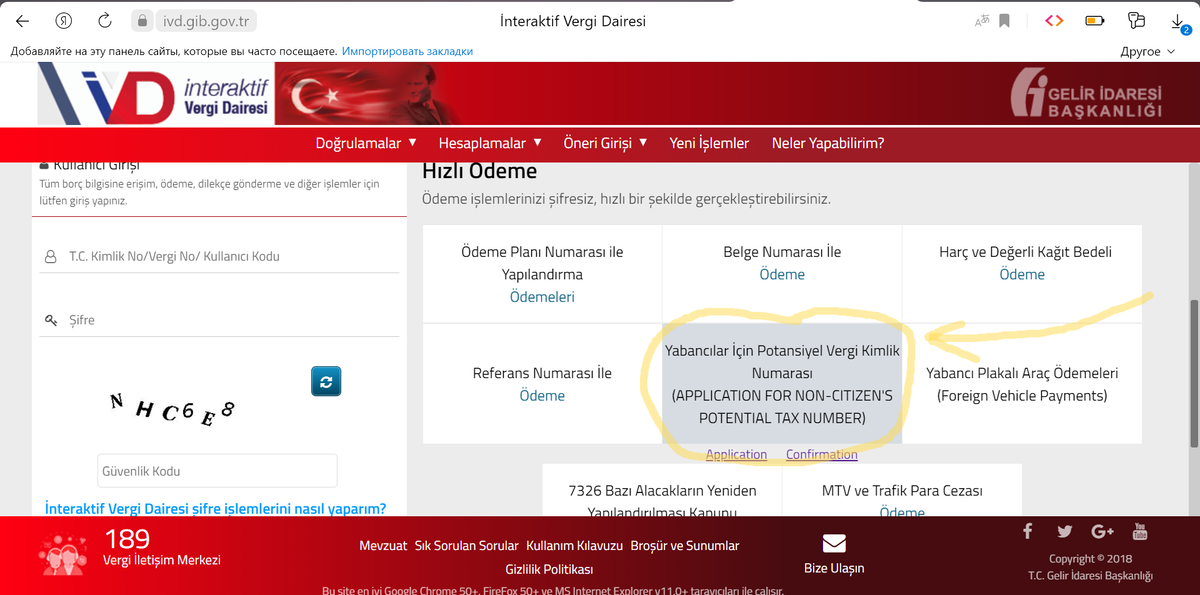Click Ödeme under Harç ve Değerli Kağıt
The height and width of the screenshot is (595, 1200).
pos(1022,274)
